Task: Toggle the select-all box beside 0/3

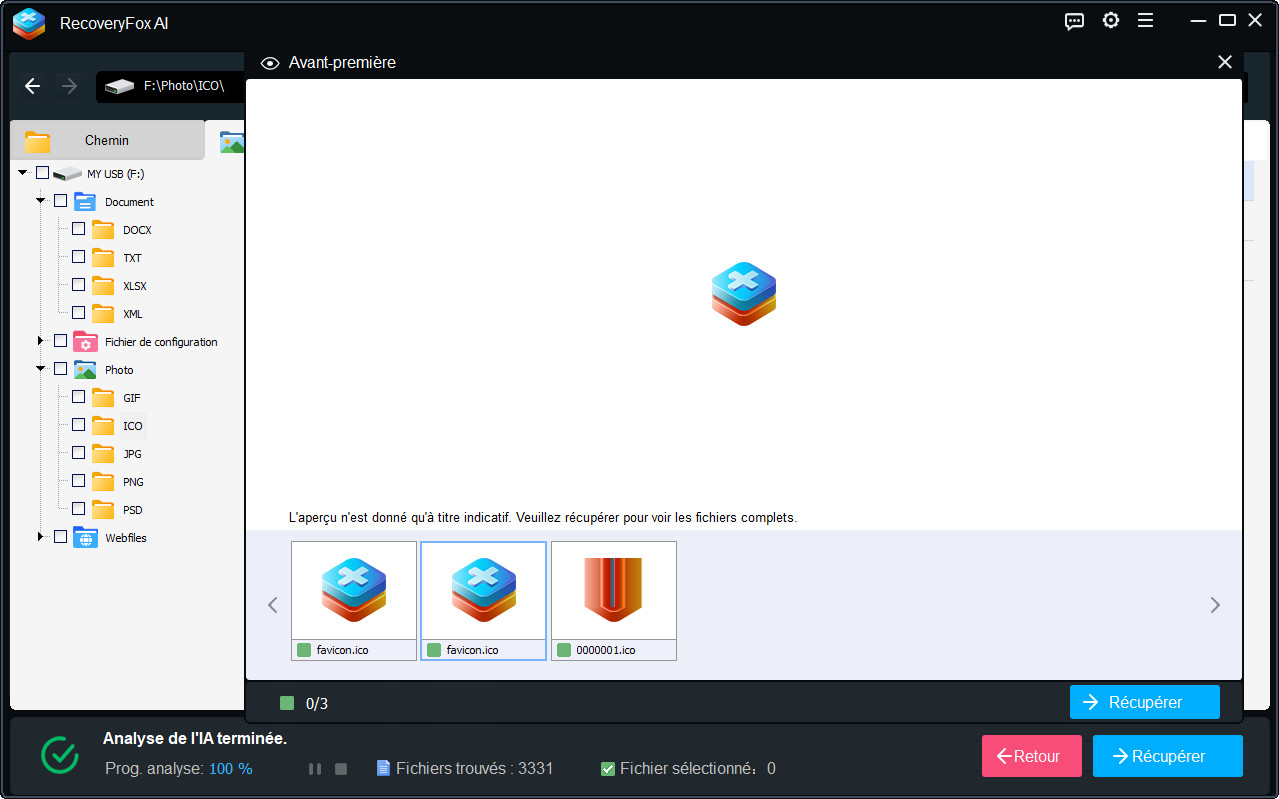Action: click(x=287, y=703)
